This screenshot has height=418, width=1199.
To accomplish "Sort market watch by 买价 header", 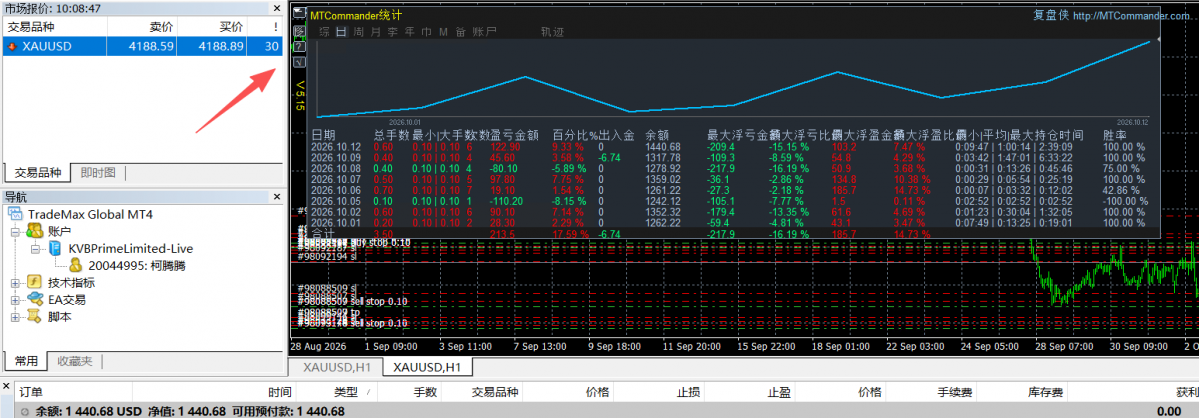I will click(213, 27).
